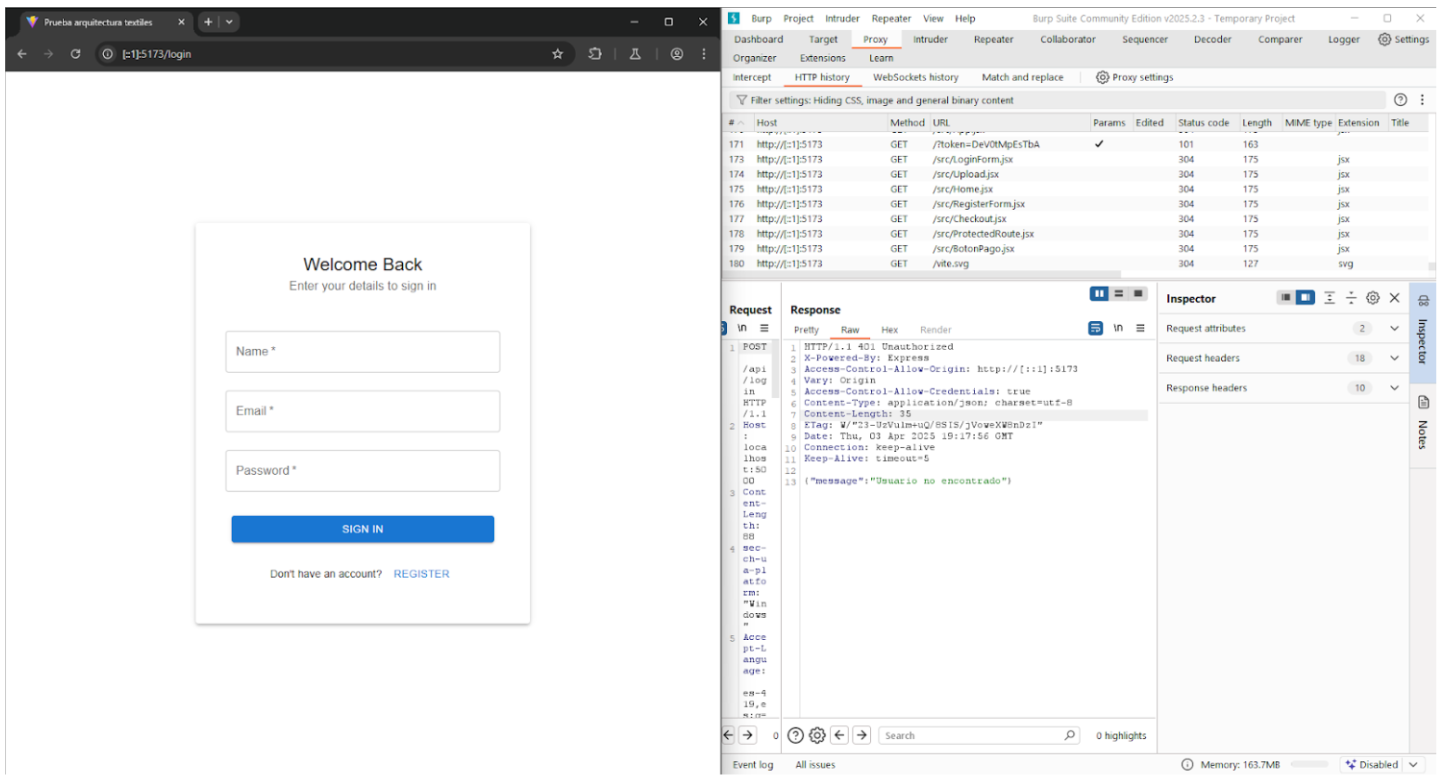Focus the Email input field
Screen dimensions: 1441x780
362,411
